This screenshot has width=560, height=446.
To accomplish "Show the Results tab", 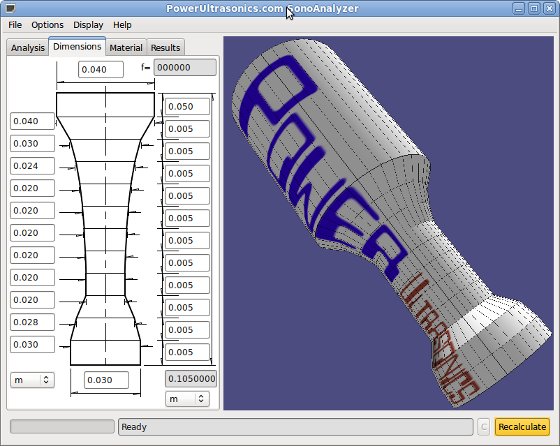I will click(x=165, y=47).
